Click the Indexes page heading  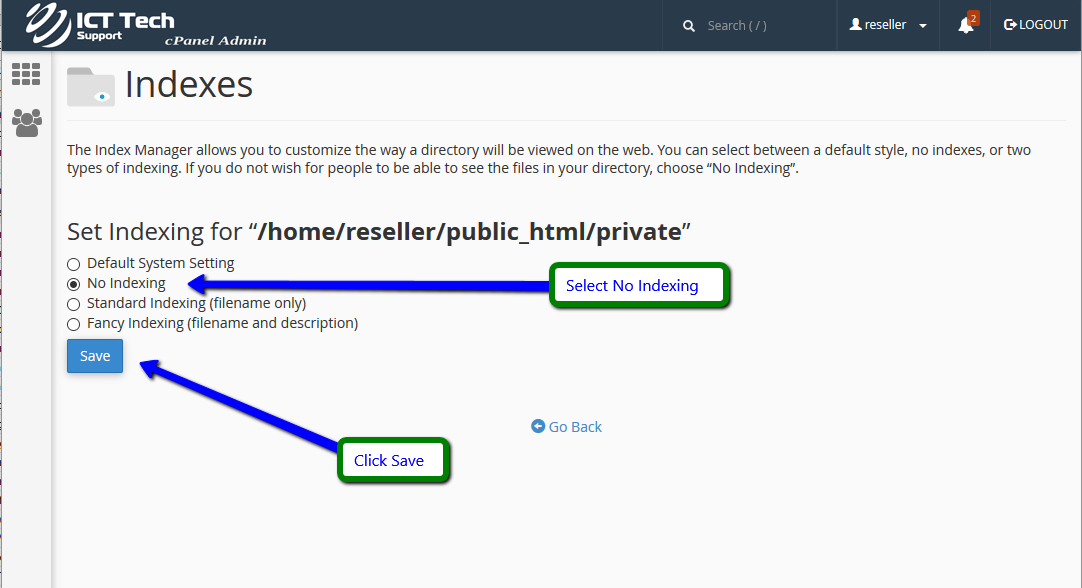point(189,85)
